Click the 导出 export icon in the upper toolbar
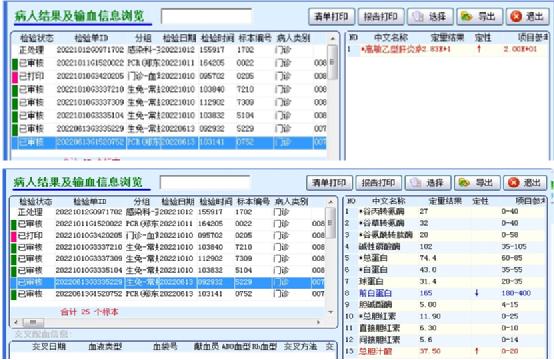 click(x=467, y=17)
